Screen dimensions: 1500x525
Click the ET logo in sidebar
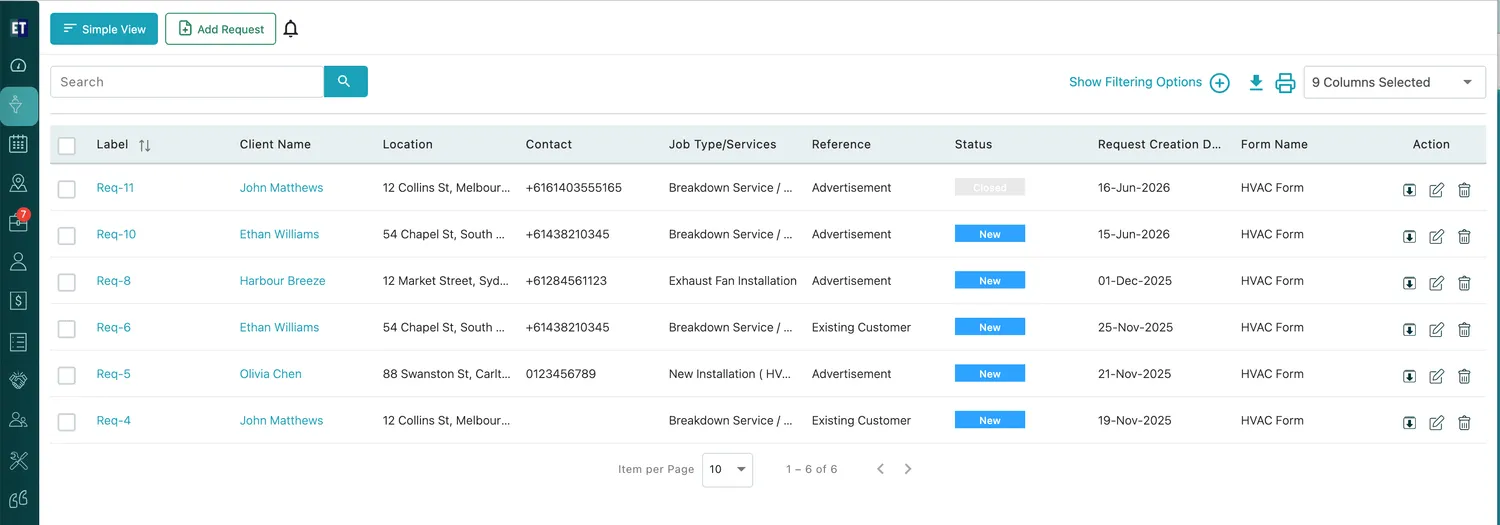point(18,28)
